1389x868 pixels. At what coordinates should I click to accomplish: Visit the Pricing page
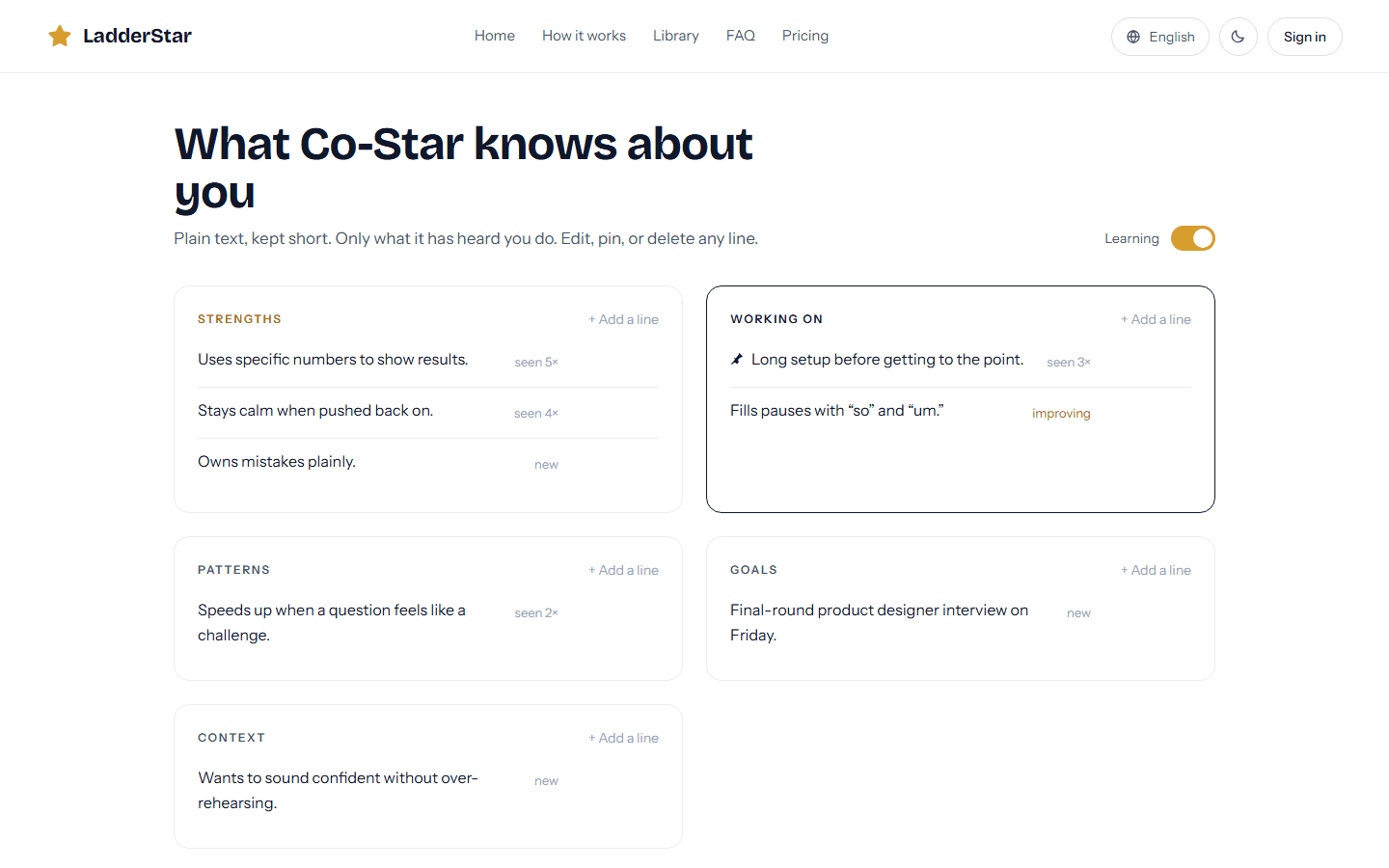tap(805, 36)
